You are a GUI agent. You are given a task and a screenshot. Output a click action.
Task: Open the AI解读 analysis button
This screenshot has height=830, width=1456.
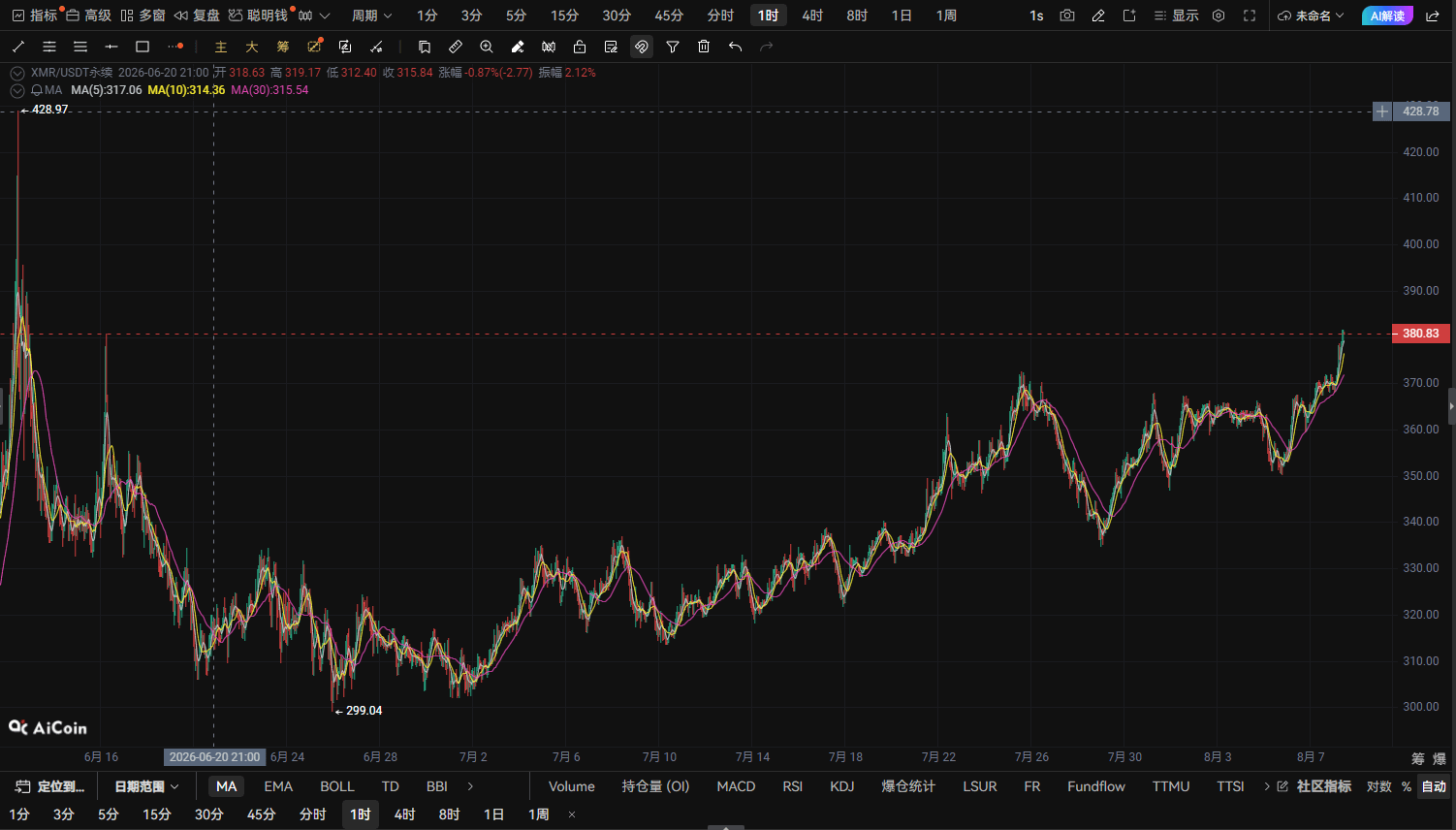pos(1387,16)
